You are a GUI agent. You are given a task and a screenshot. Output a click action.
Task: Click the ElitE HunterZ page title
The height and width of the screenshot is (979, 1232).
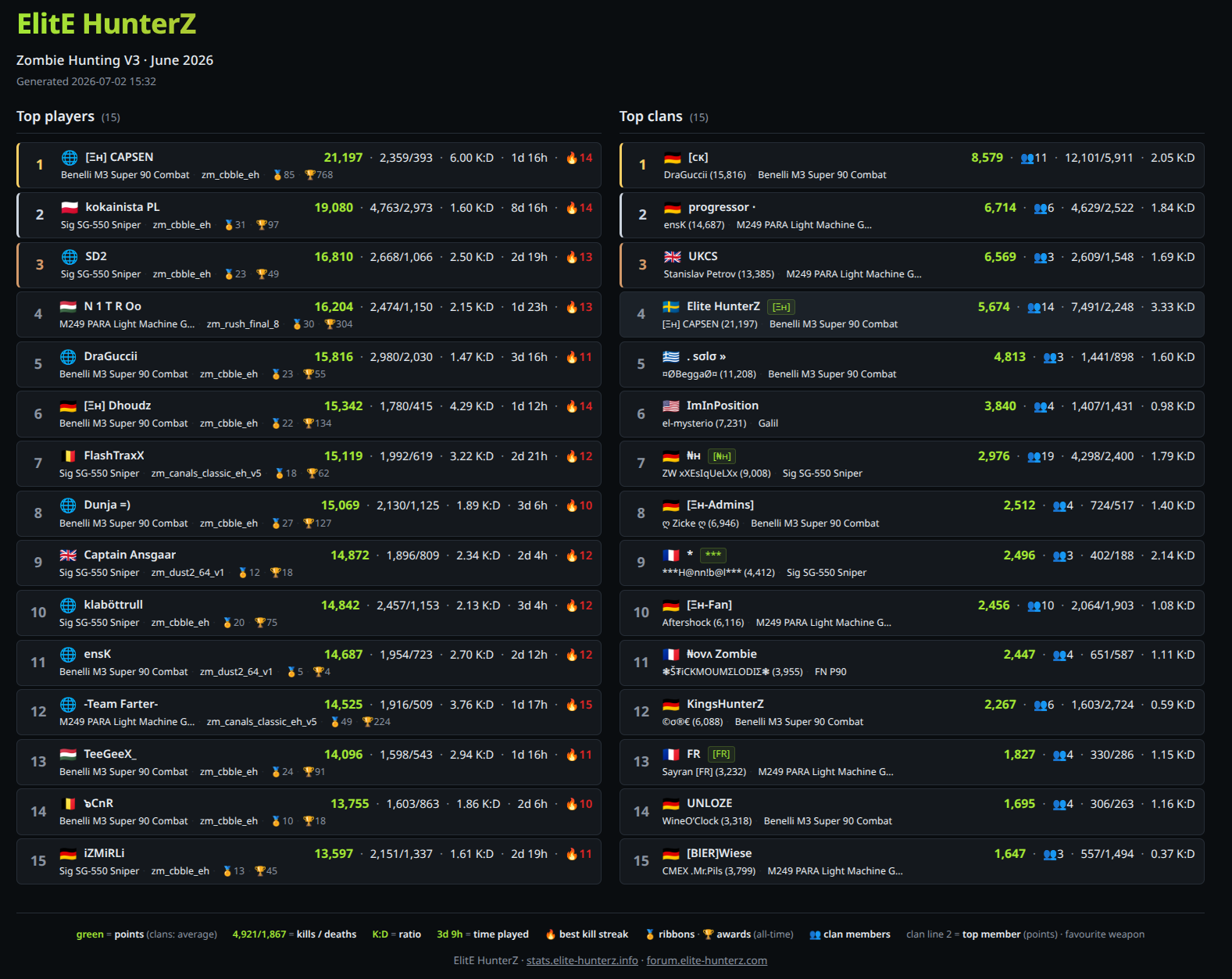[107, 24]
